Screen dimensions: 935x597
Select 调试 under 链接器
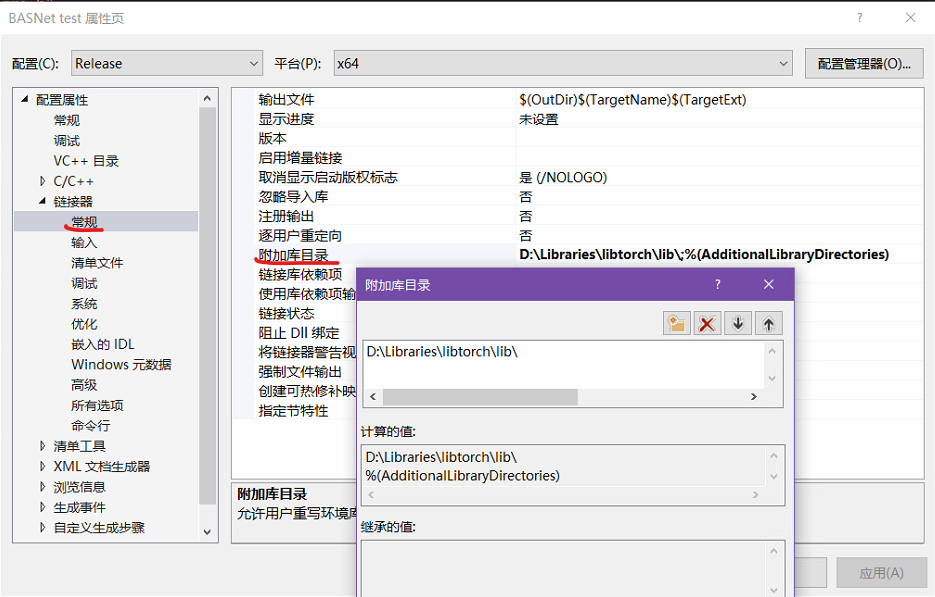84,283
